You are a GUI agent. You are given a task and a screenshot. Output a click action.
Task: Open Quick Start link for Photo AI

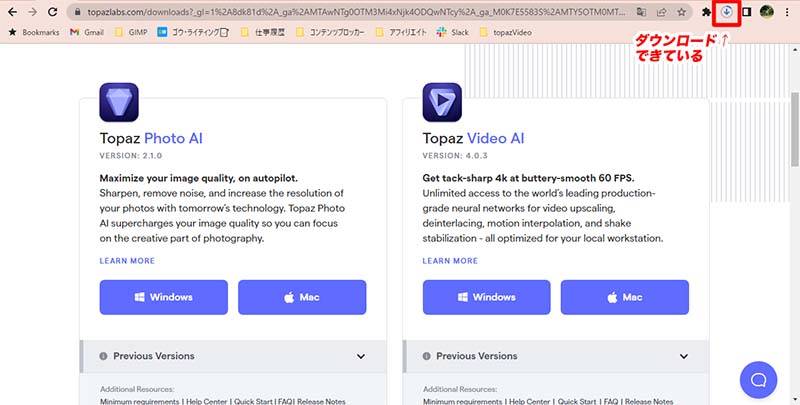[253, 401]
